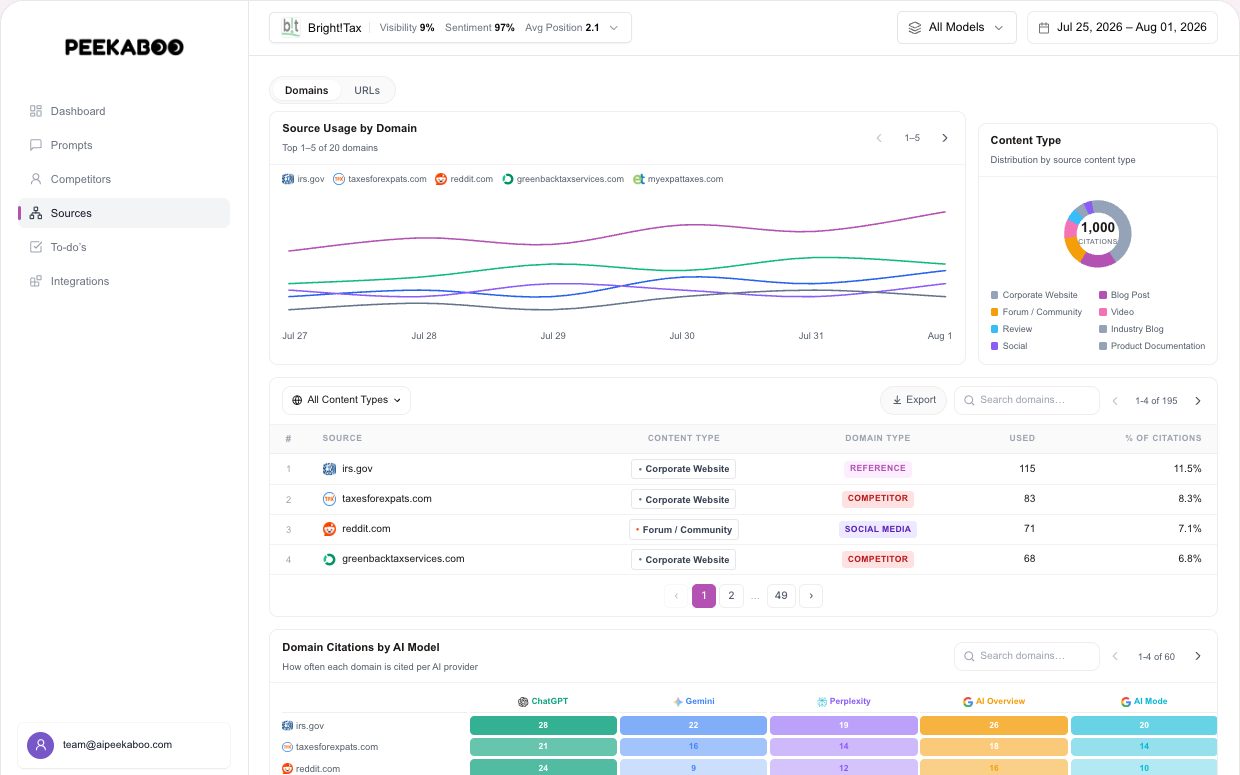This screenshot has width=1240, height=775.
Task: Toggle irs.gov series in chart legend
Action: pyautogui.click(x=304, y=179)
